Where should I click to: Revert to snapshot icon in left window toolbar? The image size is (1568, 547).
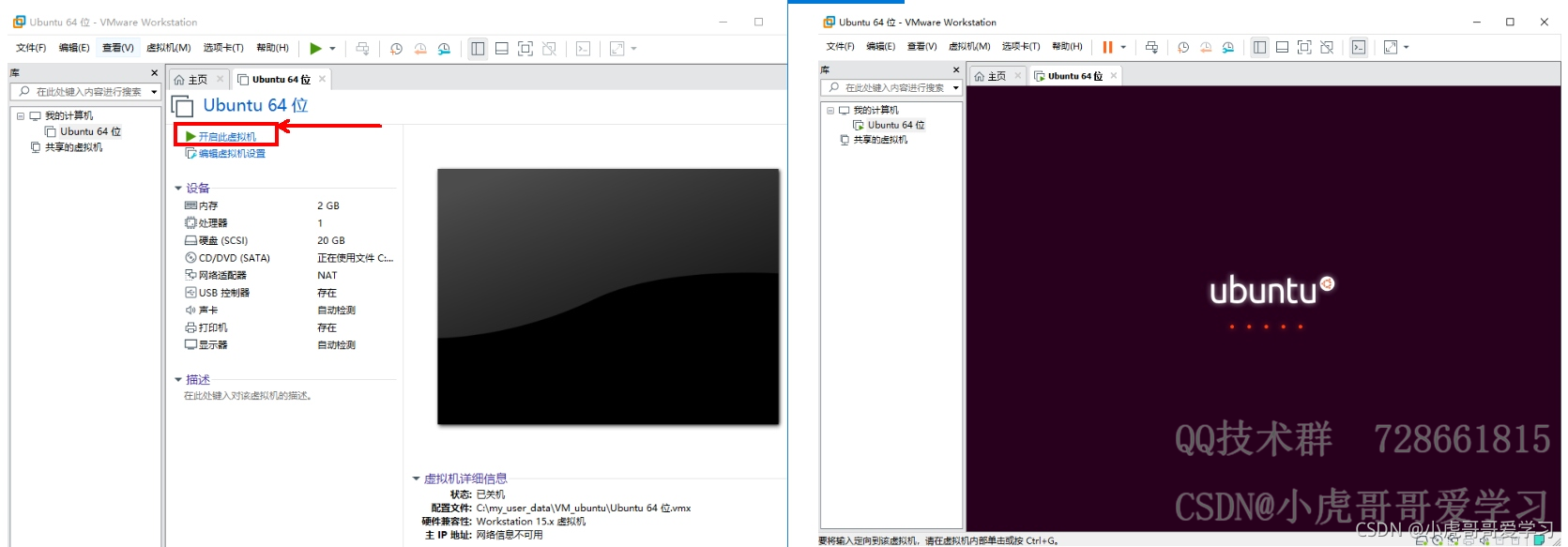(420, 49)
